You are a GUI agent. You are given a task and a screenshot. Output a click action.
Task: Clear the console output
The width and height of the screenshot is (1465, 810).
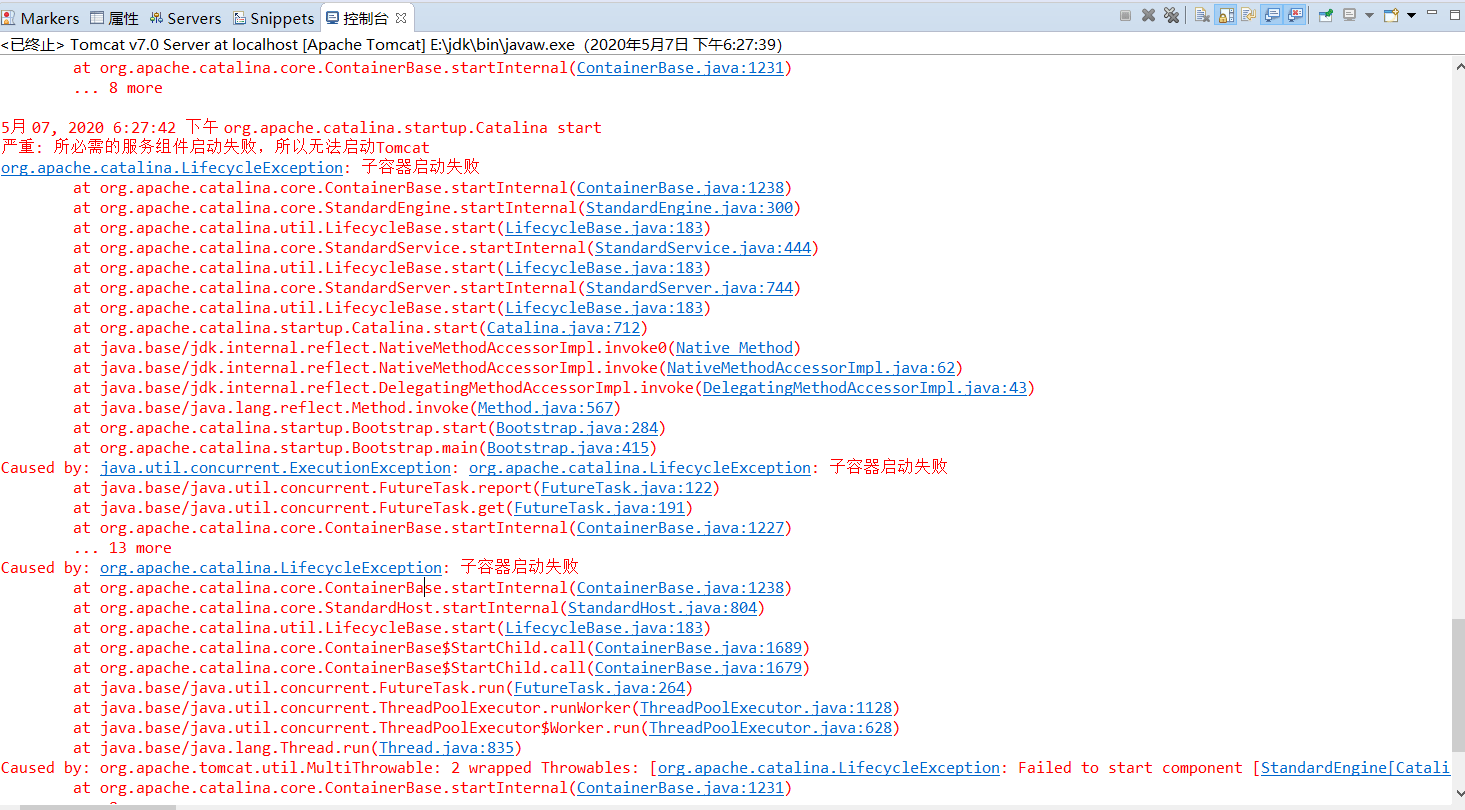1202,15
